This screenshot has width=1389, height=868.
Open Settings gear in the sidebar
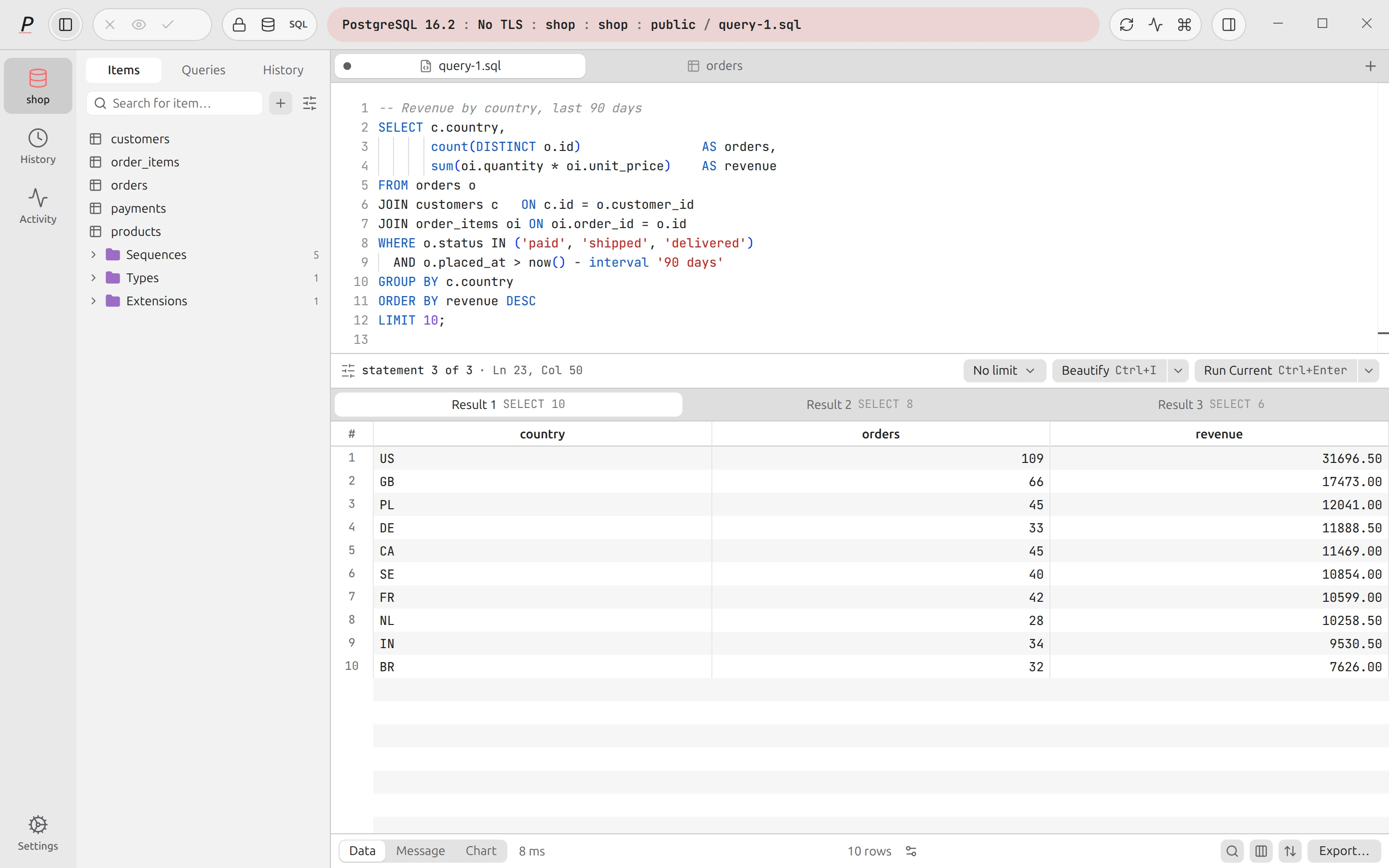[38, 832]
